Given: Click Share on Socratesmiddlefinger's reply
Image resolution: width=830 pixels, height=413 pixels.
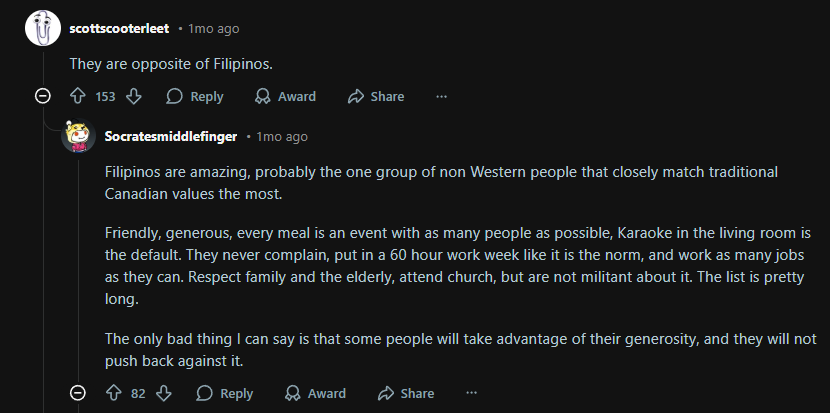Looking at the screenshot, I should click(405, 393).
